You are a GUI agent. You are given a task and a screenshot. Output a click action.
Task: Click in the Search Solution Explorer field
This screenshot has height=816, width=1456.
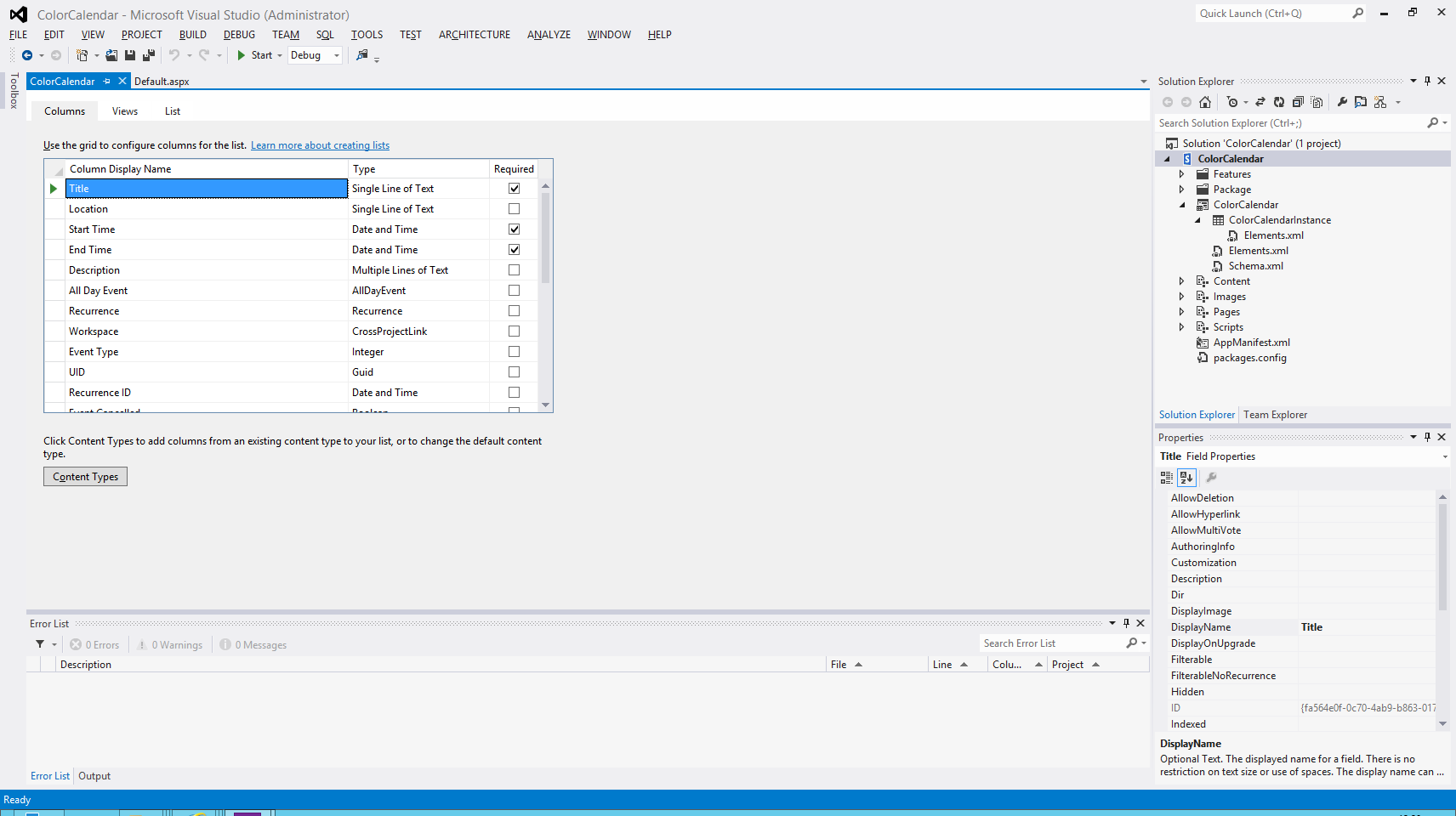pyautogui.click(x=1291, y=123)
